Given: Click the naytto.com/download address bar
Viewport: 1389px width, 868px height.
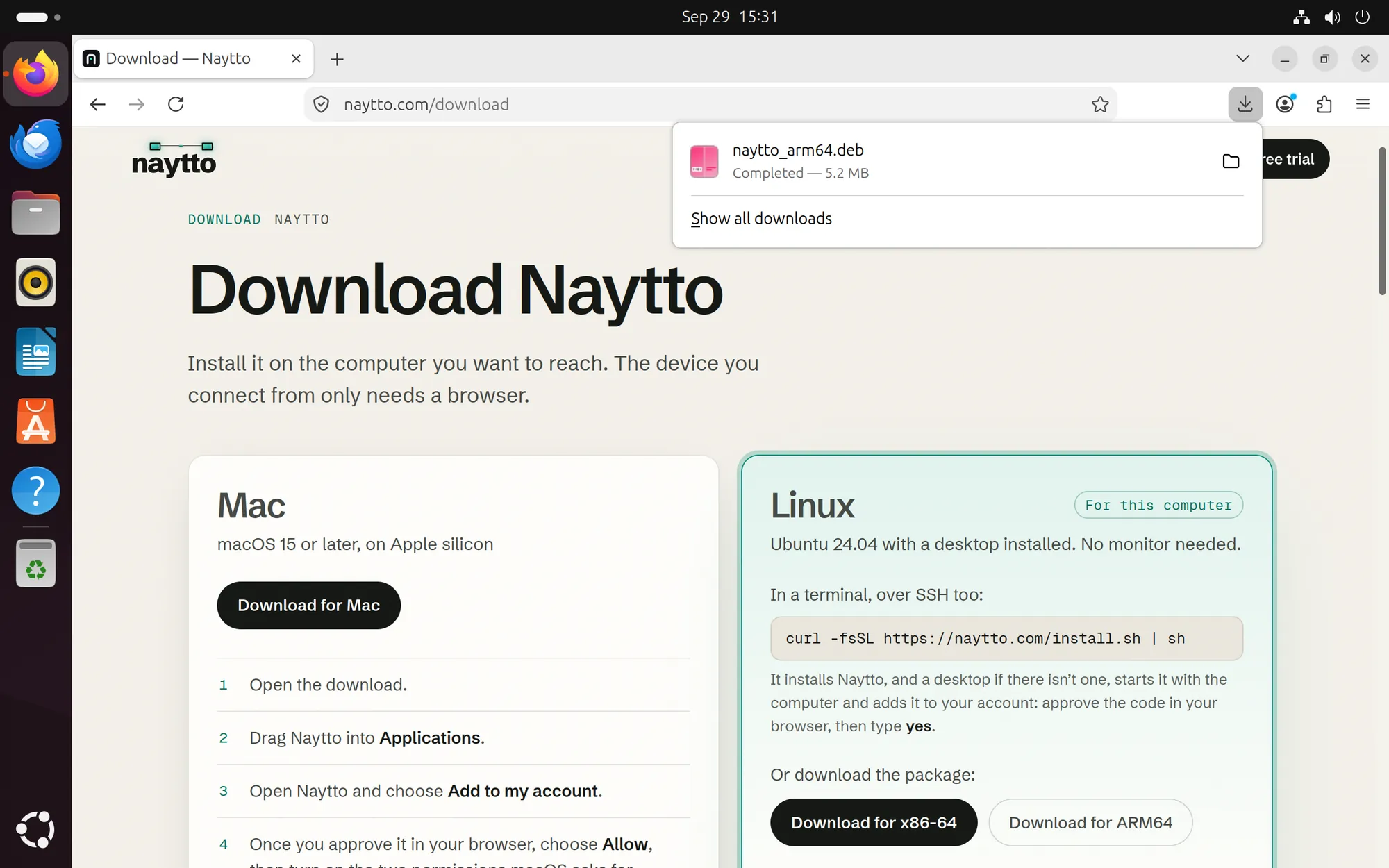Looking at the screenshot, I should (x=711, y=104).
